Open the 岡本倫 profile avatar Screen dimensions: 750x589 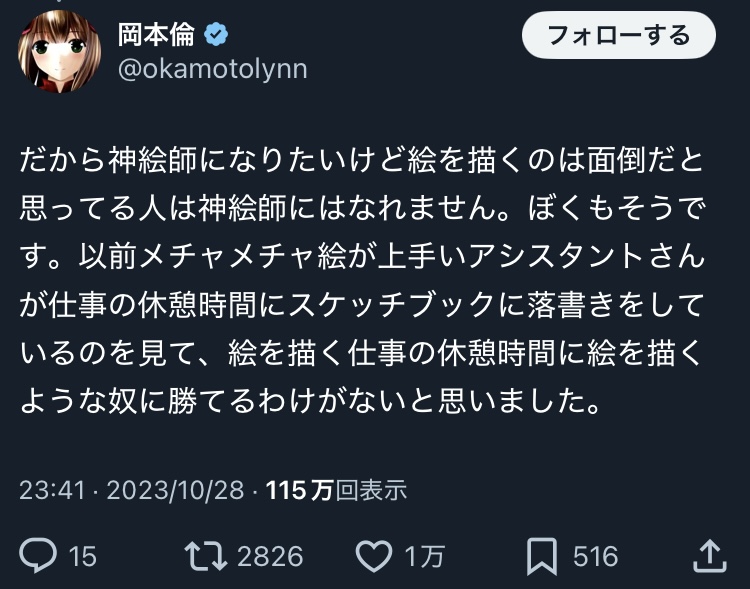pyautogui.click(x=60, y=52)
